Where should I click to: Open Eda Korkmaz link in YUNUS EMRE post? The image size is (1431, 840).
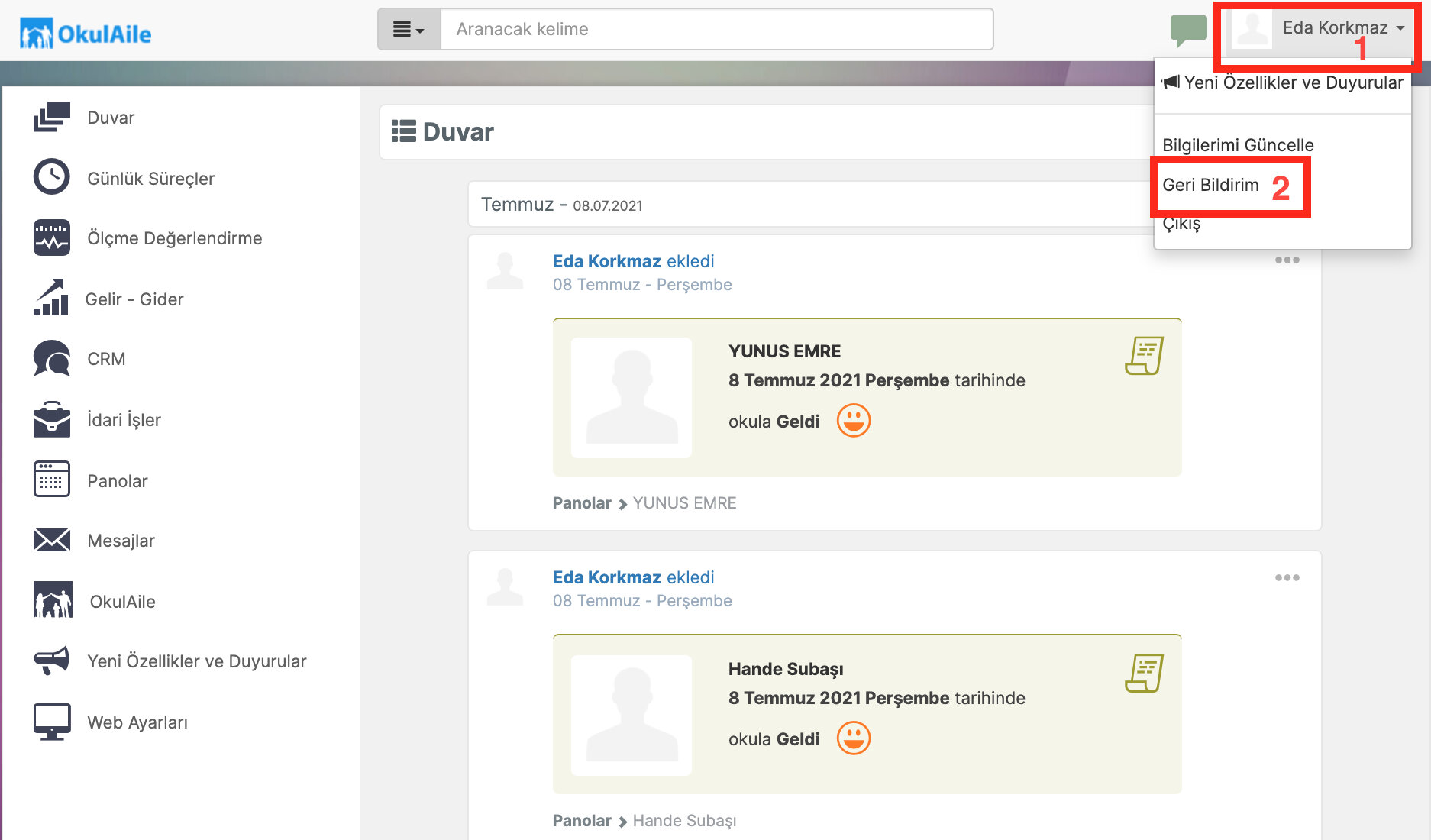pyautogui.click(x=607, y=261)
